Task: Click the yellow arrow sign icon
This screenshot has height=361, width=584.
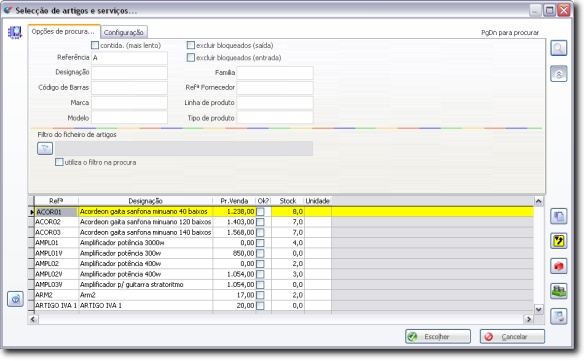Action: [558, 241]
